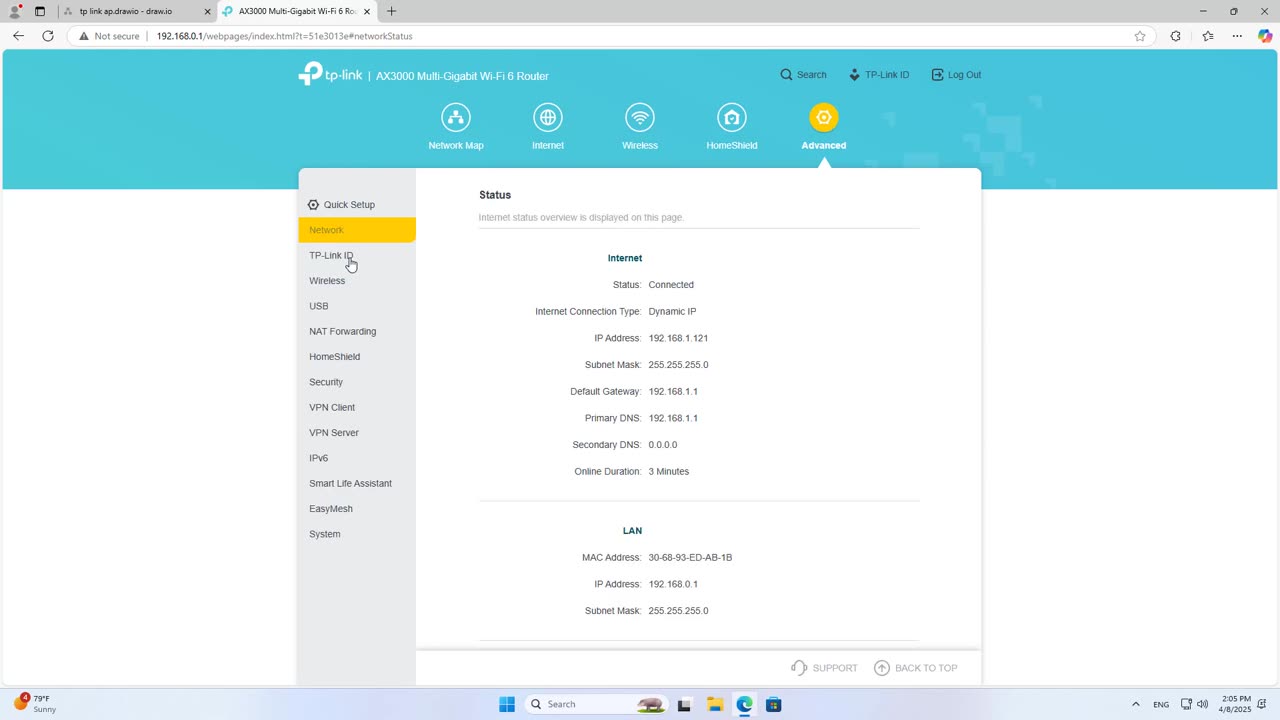This screenshot has width=1280, height=720.
Task: Open the tab actions menu icon
Action: pos(40,11)
